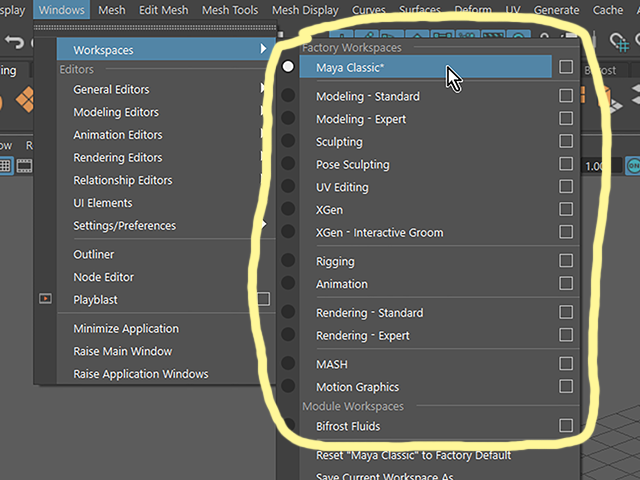
Task: Open UV Editing option box
Action: click(x=566, y=187)
